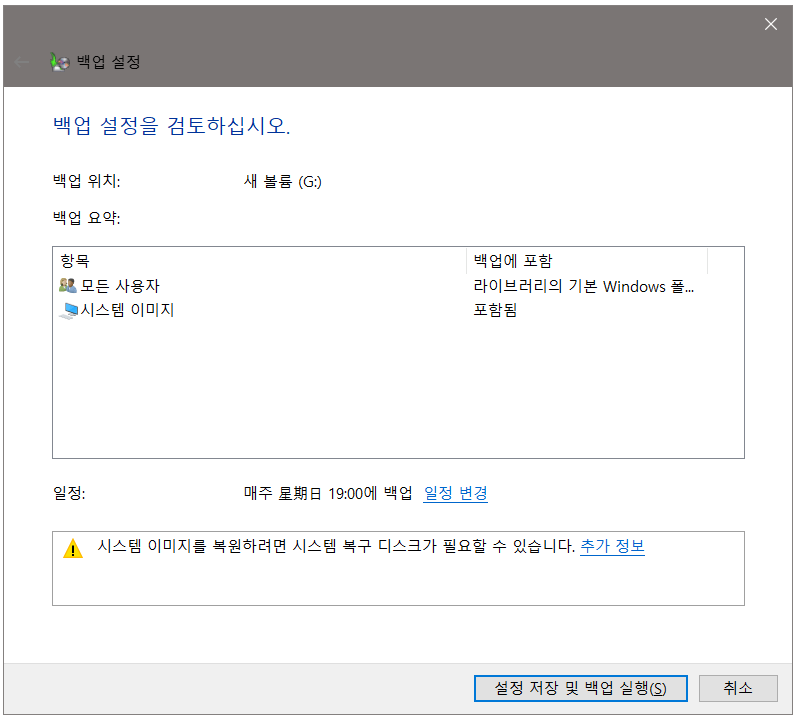
Task: Click the 취소 button
Action: tap(738, 688)
